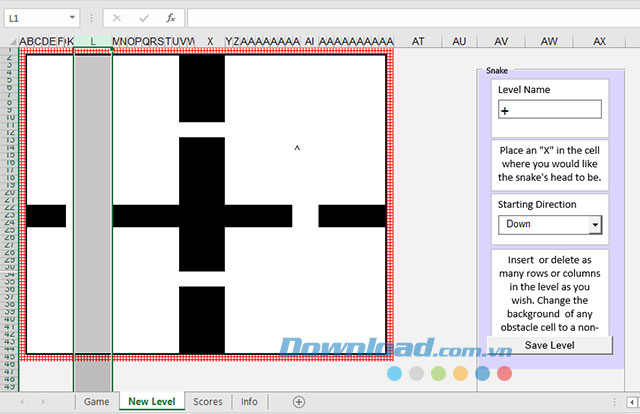Select column header AV
Viewport: 640px width, 414px height.
point(501,41)
